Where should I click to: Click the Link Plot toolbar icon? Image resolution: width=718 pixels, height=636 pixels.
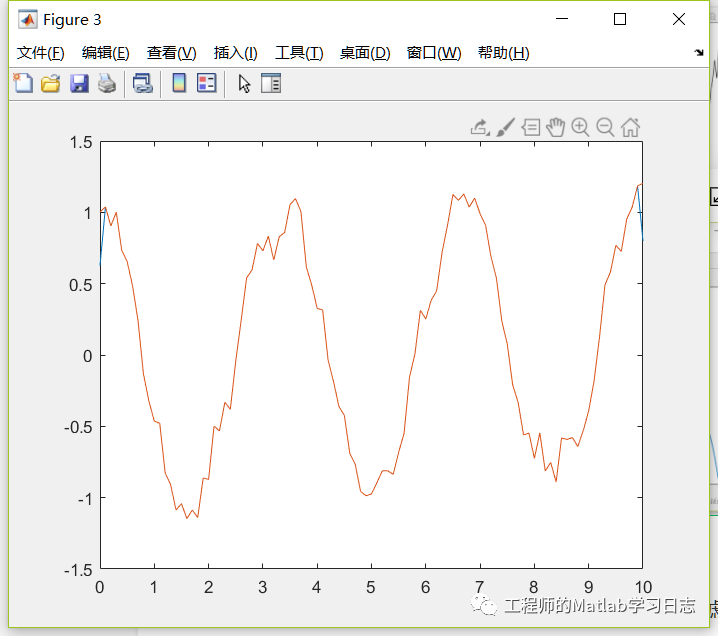point(142,84)
